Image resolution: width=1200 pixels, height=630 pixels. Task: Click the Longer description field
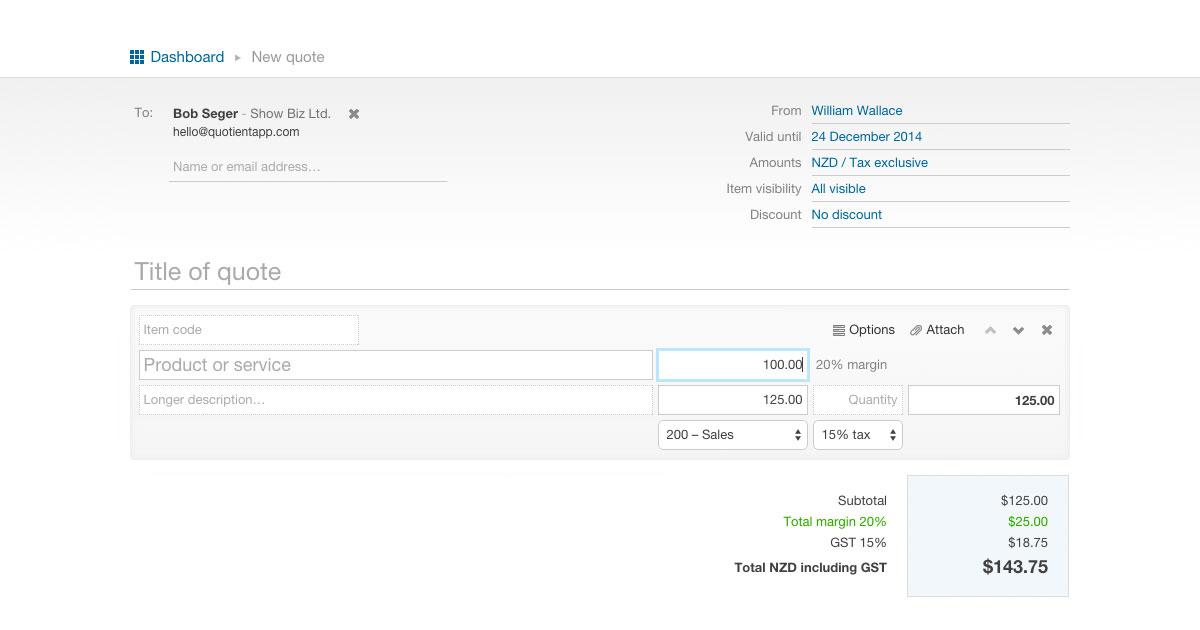(395, 400)
